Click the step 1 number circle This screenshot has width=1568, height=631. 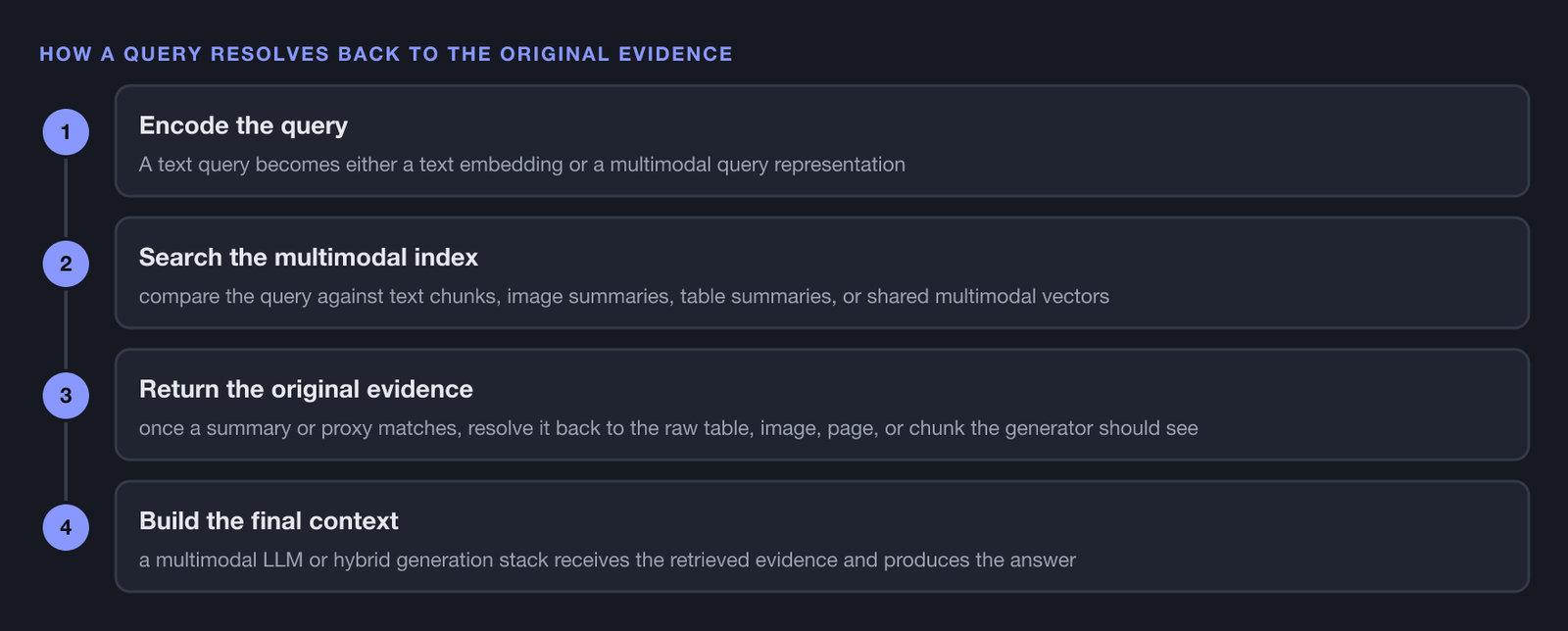pyautogui.click(x=66, y=132)
